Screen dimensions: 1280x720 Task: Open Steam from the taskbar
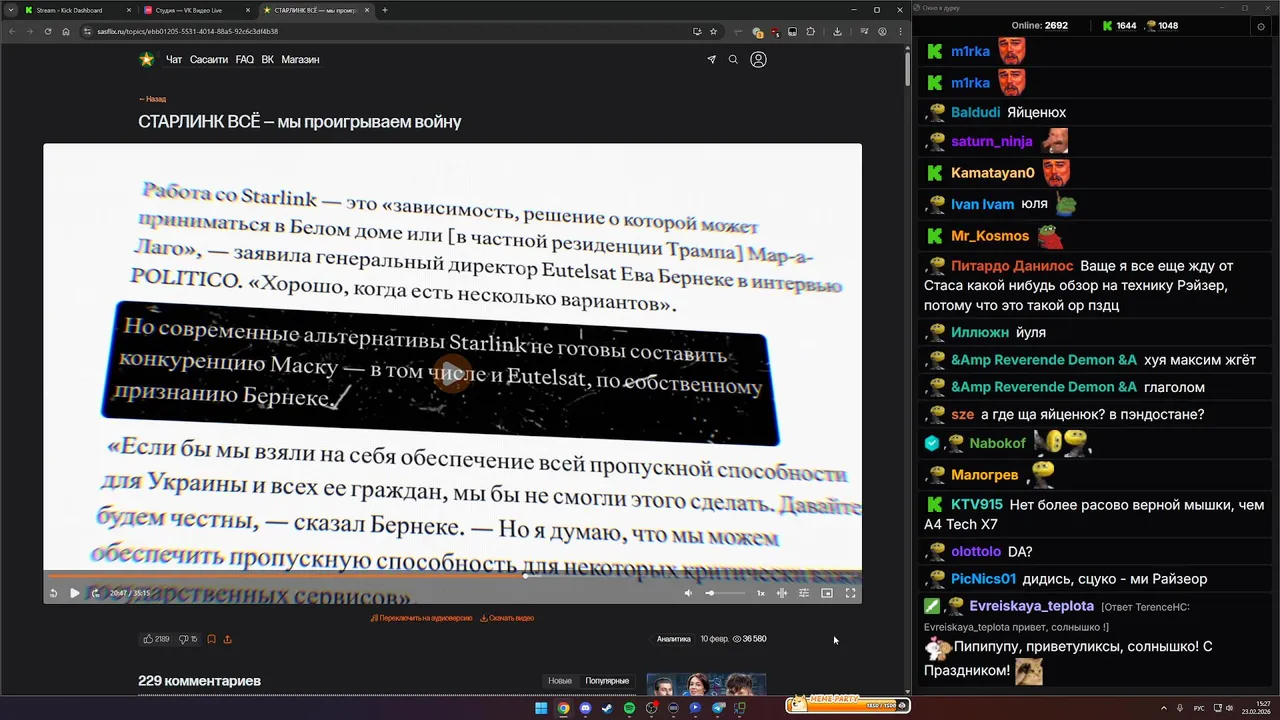[607, 708]
